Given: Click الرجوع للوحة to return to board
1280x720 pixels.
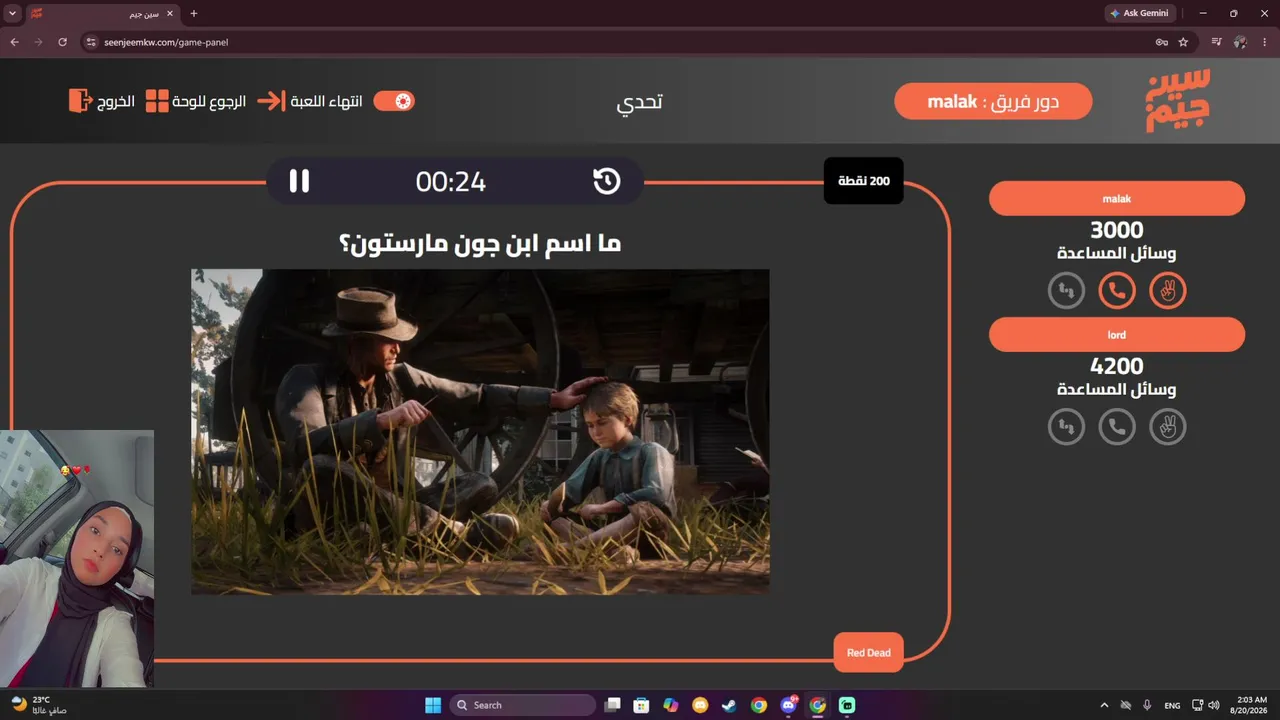Looking at the screenshot, I should (x=196, y=101).
